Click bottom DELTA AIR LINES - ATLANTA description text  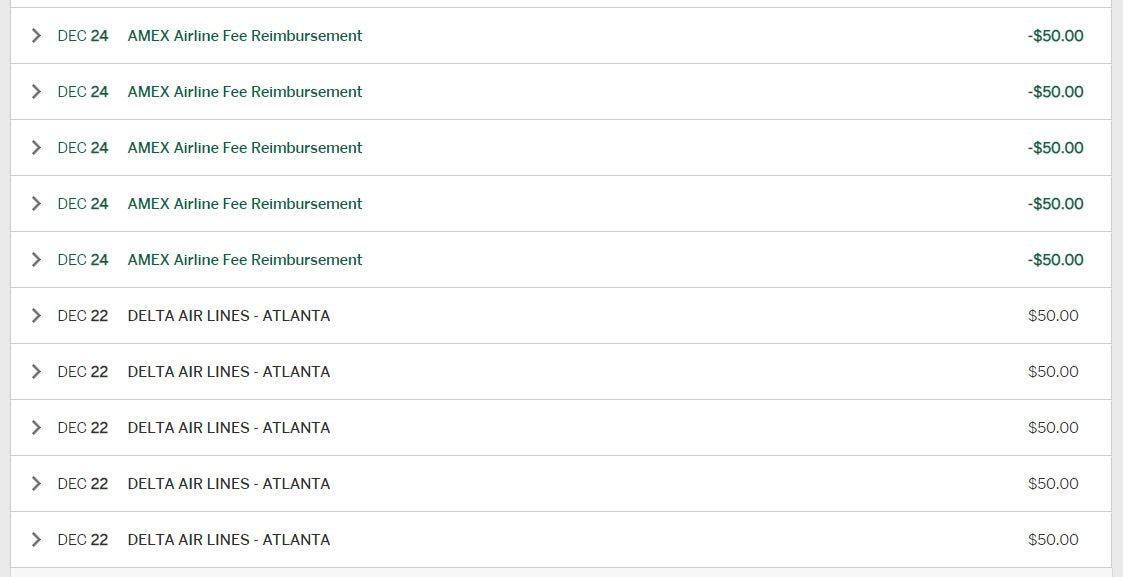[x=228, y=540]
